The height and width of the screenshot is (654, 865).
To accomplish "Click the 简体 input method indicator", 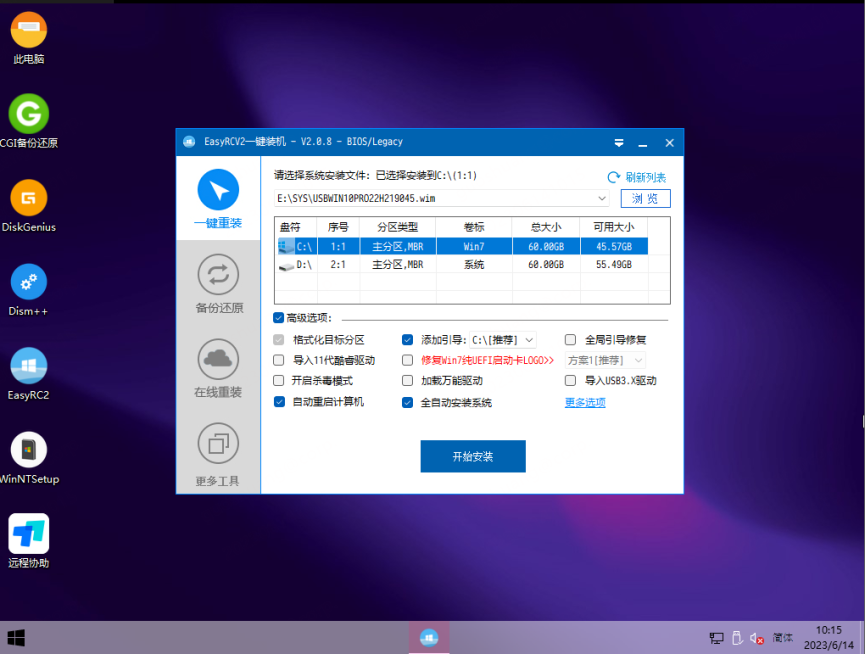I will tap(782, 638).
